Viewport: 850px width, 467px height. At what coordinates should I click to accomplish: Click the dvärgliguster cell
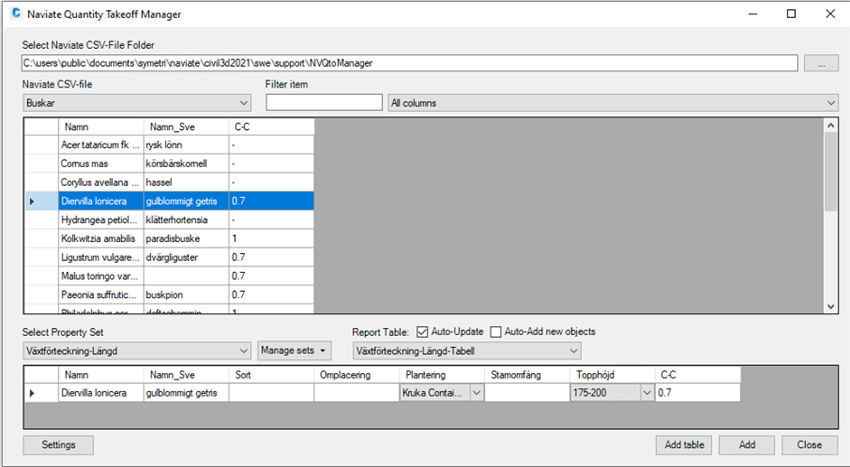point(186,257)
